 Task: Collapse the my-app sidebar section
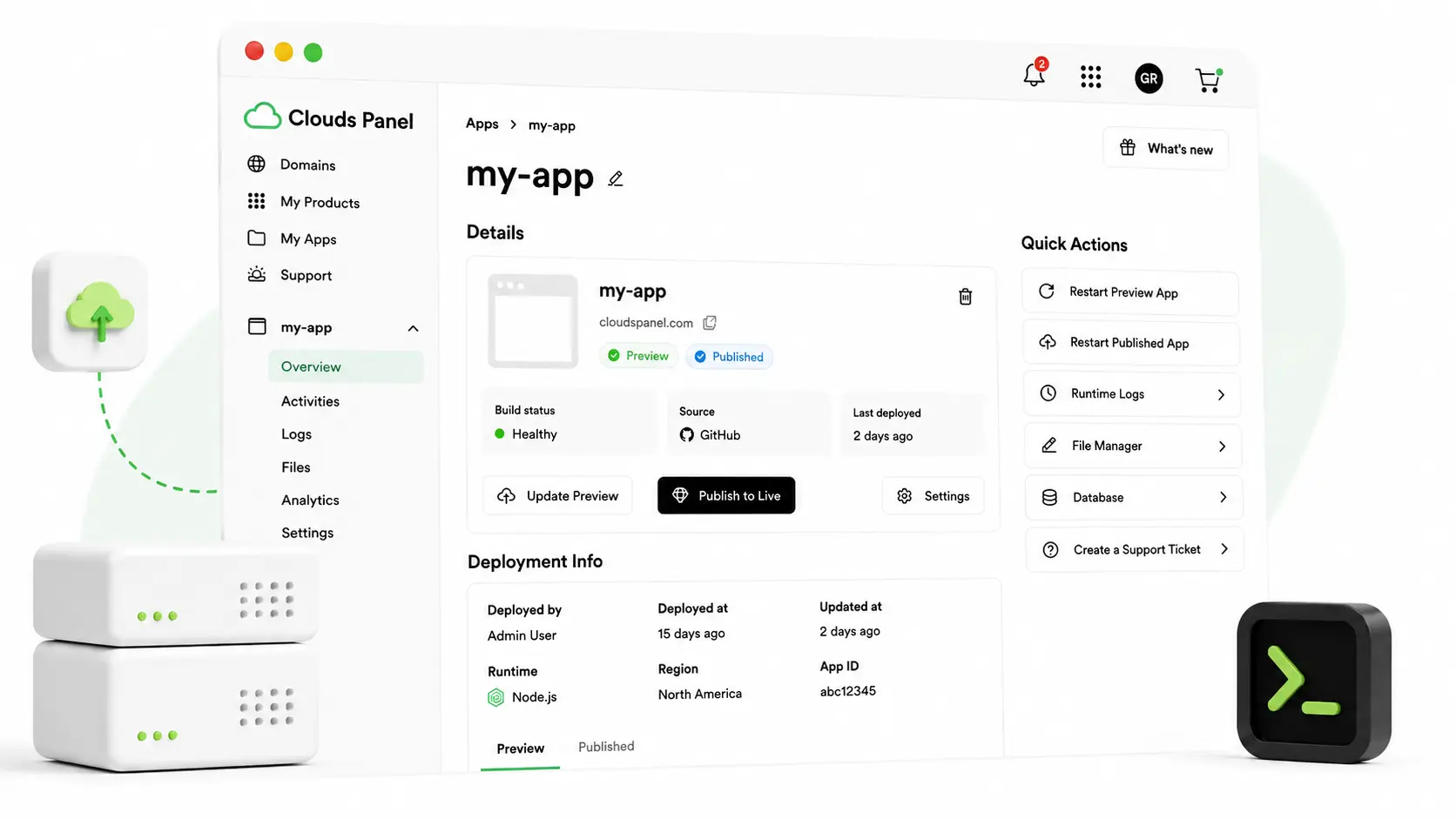pyautogui.click(x=413, y=328)
